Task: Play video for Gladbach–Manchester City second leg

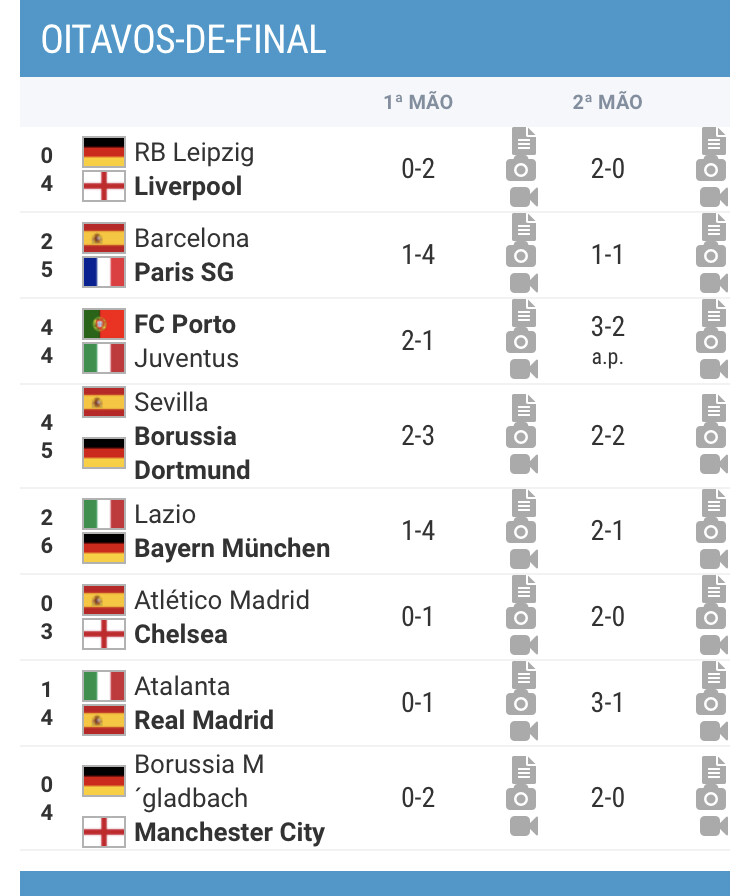Action: coord(714,826)
